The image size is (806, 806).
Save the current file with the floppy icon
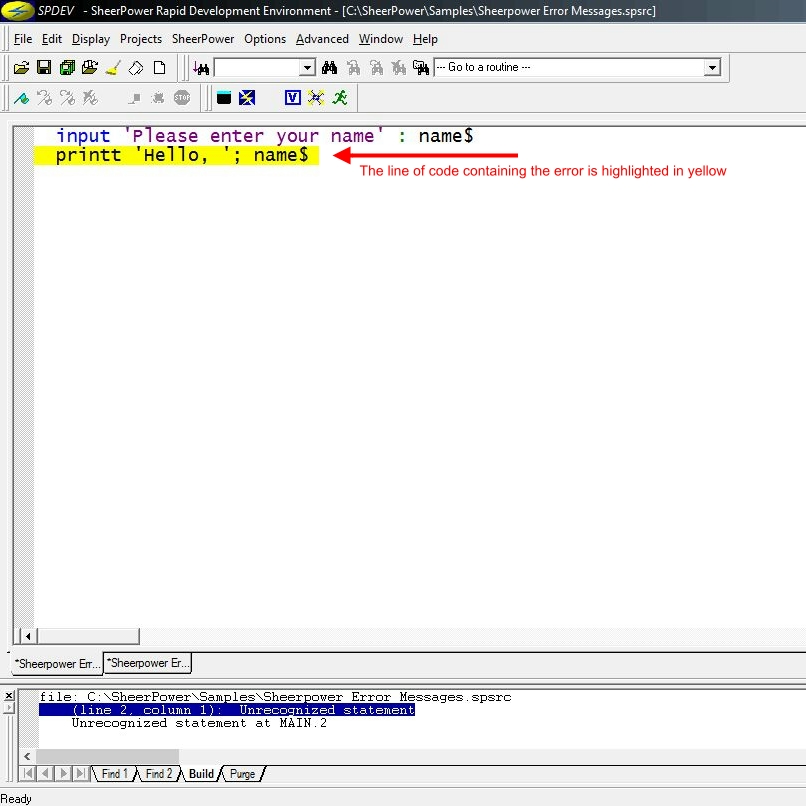coord(44,67)
